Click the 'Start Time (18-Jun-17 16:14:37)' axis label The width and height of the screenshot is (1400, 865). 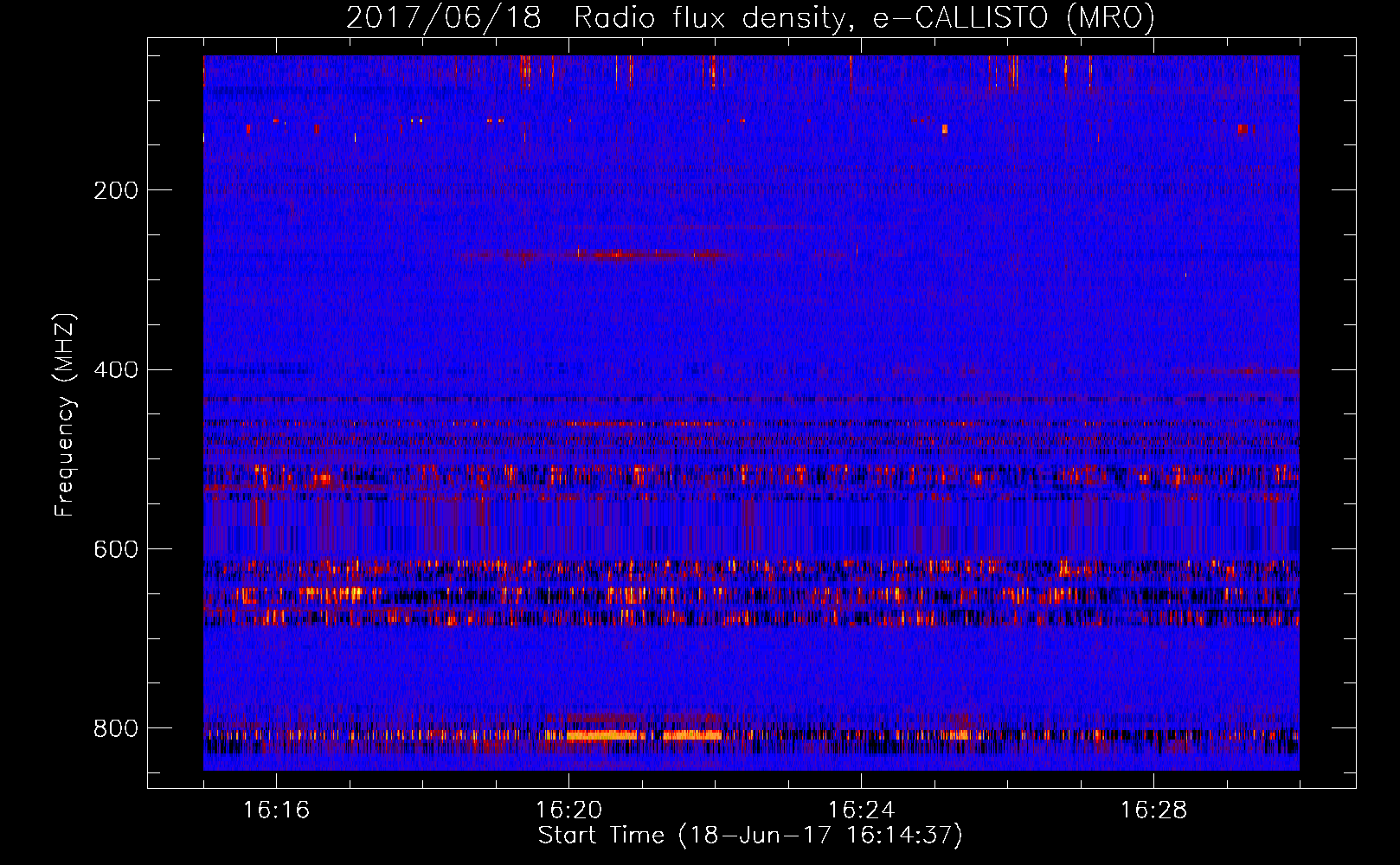click(x=750, y=836)
